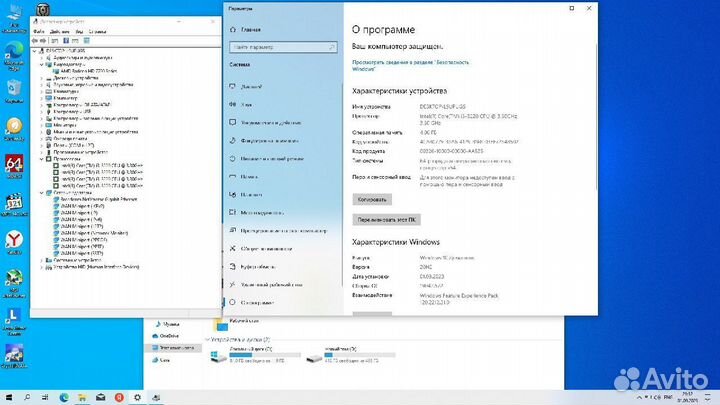Select Broadcom NetXtreme Gigabit Ethernet adapter

tap(95, 199)
